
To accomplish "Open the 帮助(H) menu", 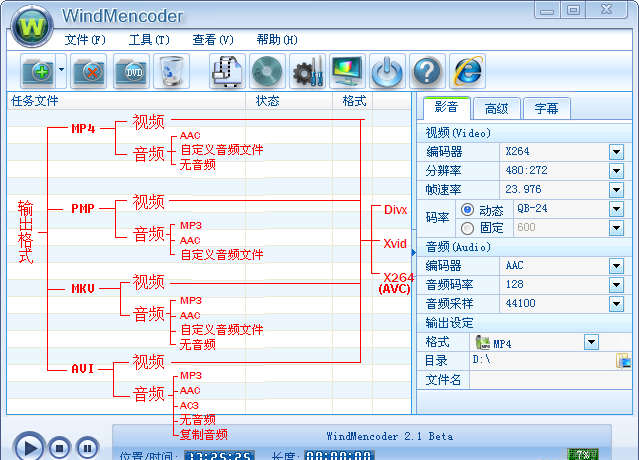I will [277, 40].
